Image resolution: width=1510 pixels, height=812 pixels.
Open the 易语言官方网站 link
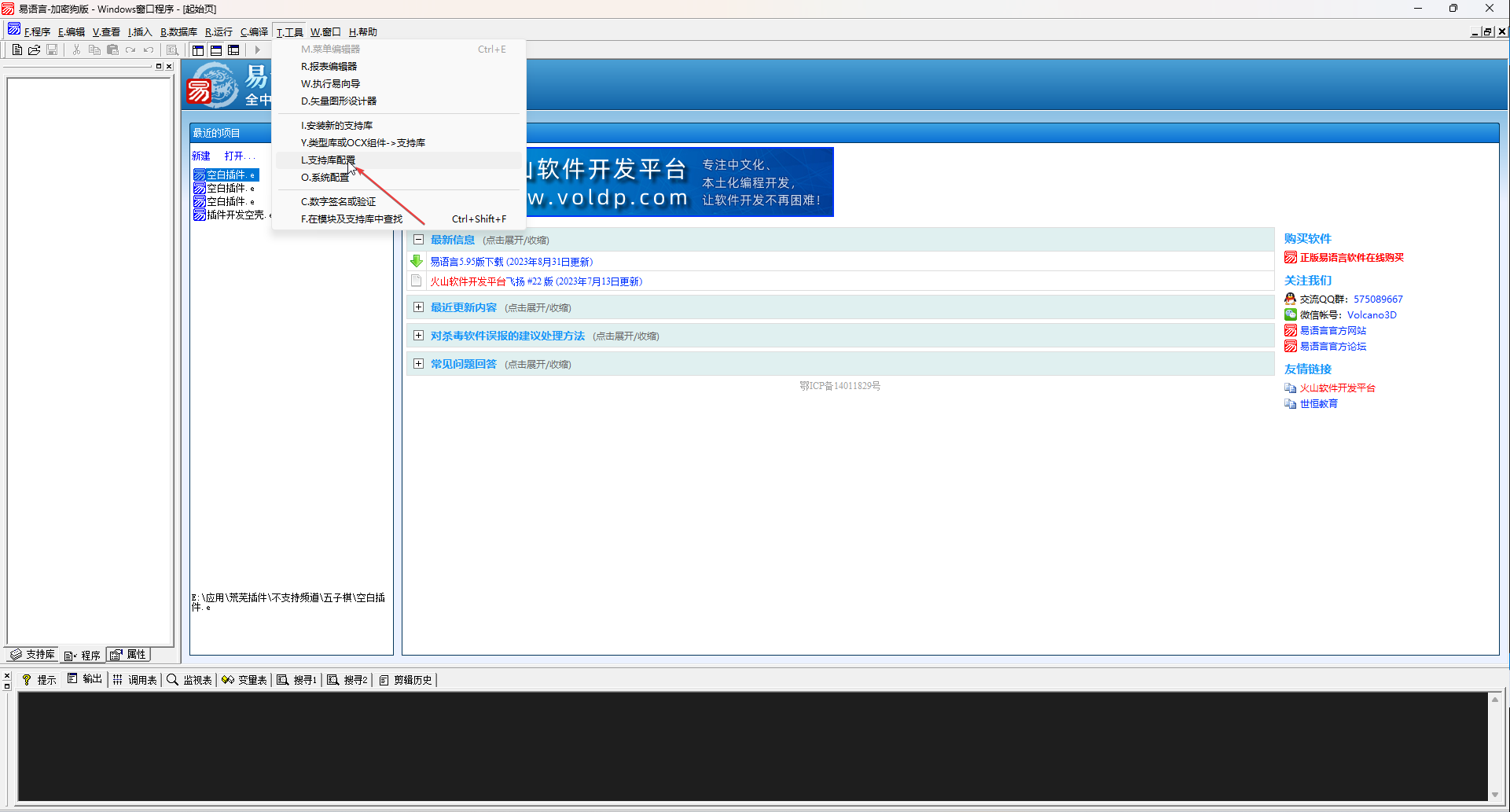1333,331
